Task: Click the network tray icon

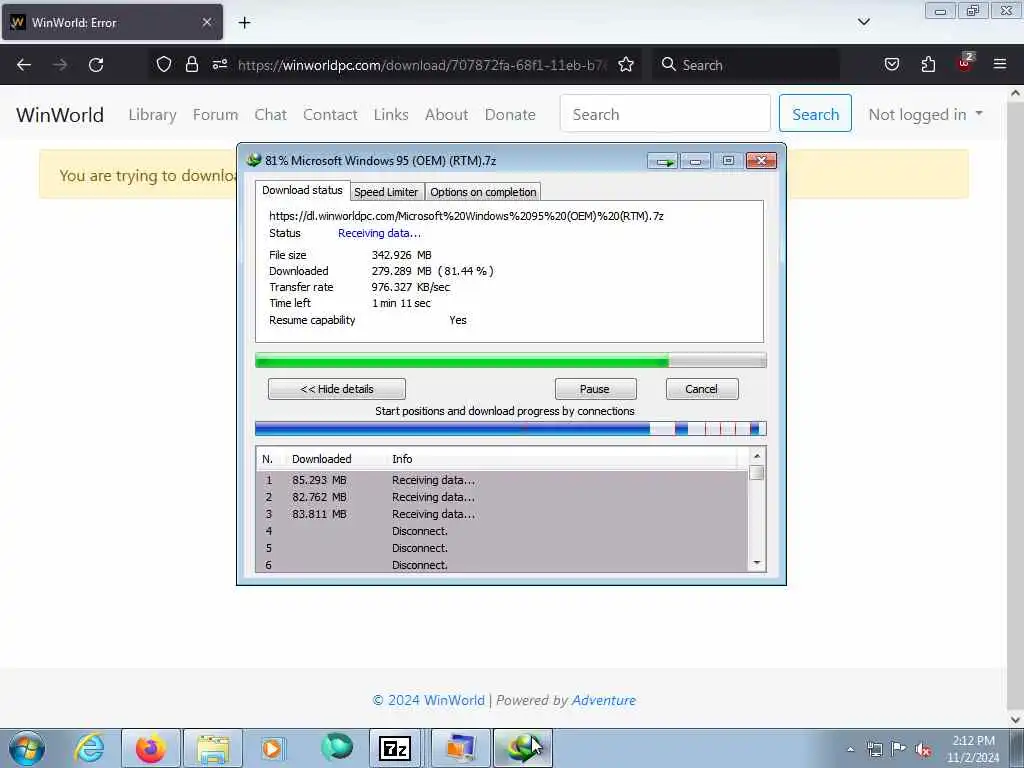Action: coord(874,749)
